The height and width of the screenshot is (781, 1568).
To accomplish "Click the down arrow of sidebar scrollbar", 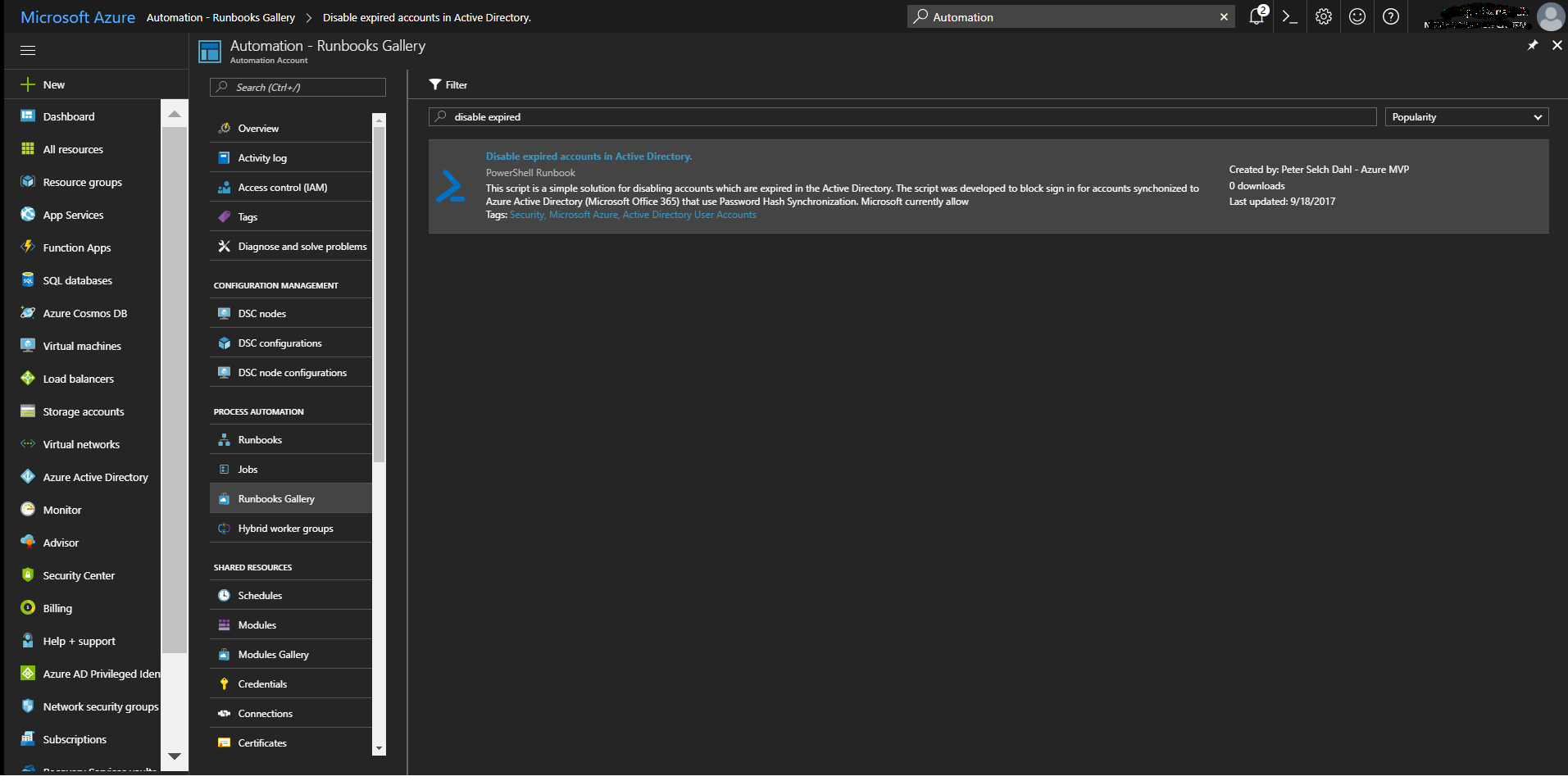I will coord(174,756).
